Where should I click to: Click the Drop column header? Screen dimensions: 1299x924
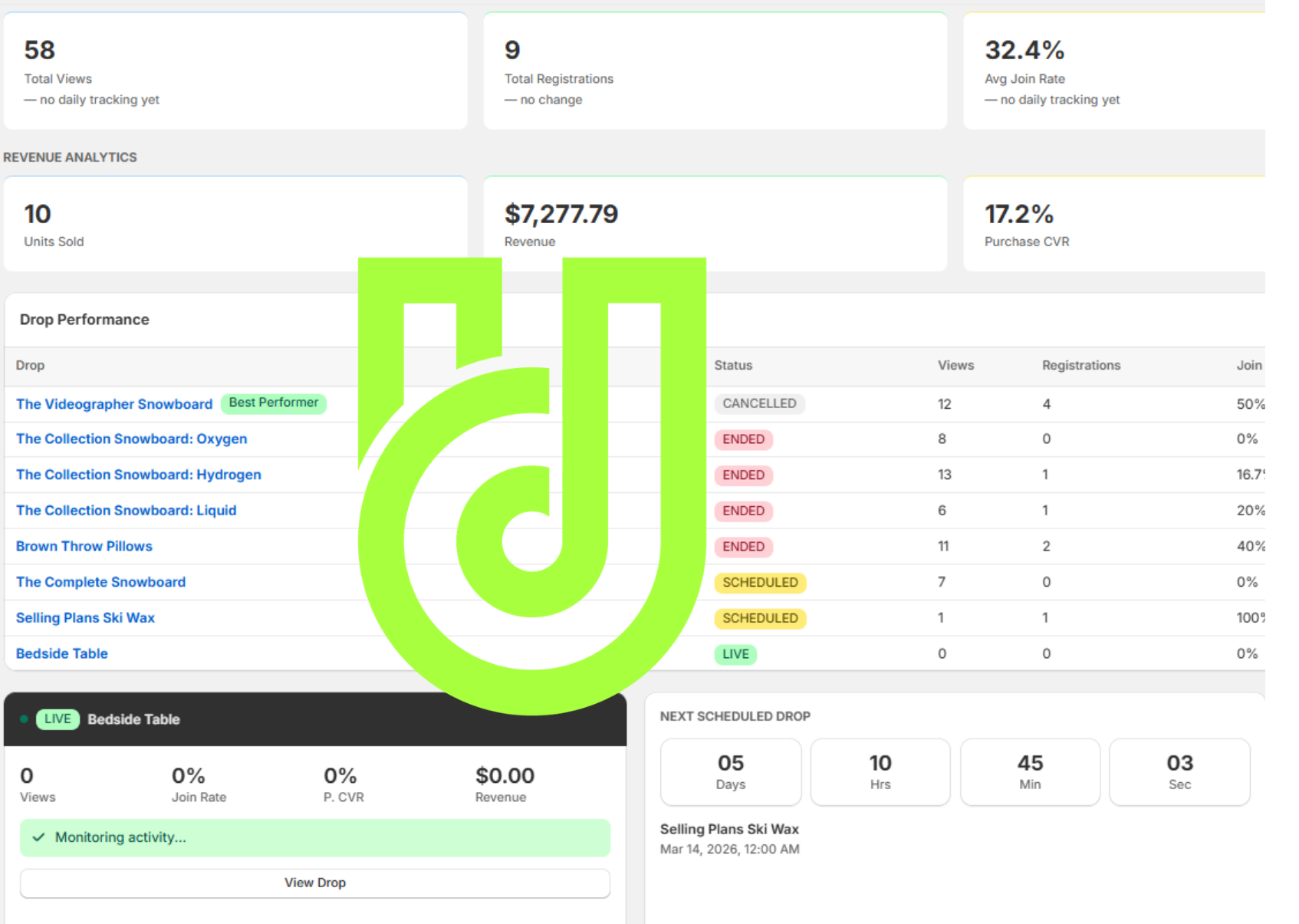(x=30, y=365)
